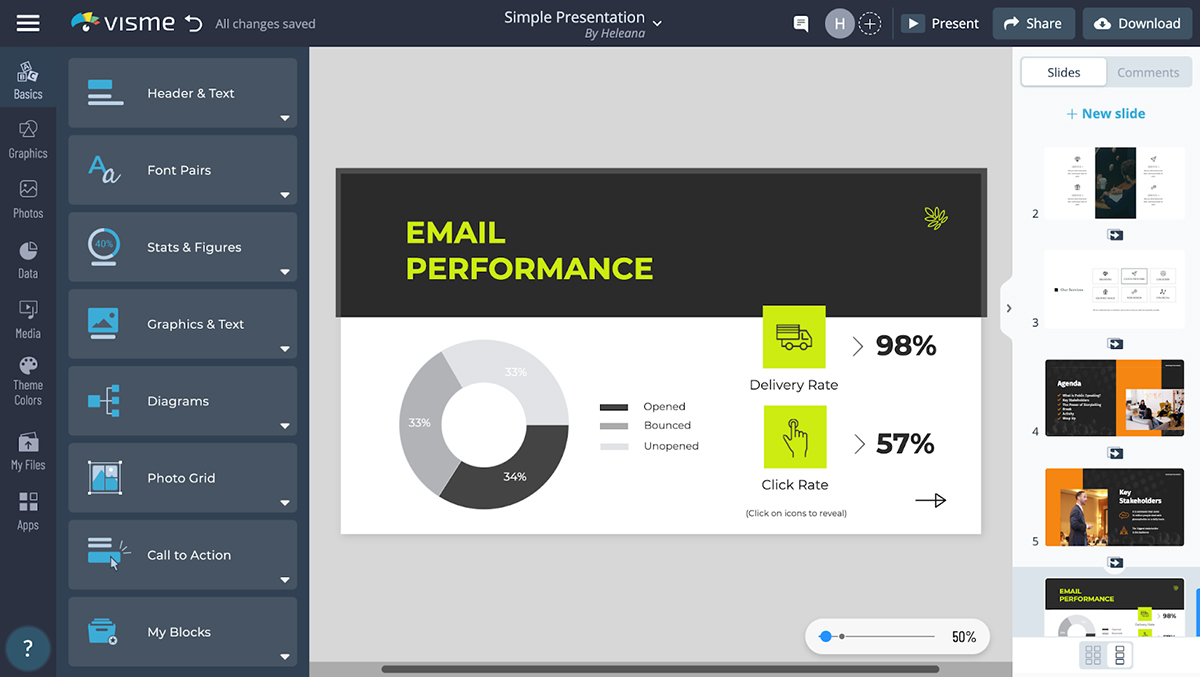
Task: Collapse the slides panel with chevron
Action: pos(1008,308)
